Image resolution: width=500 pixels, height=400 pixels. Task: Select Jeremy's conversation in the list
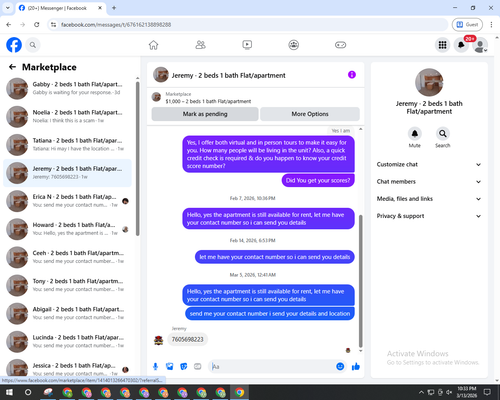click(67, 173)
